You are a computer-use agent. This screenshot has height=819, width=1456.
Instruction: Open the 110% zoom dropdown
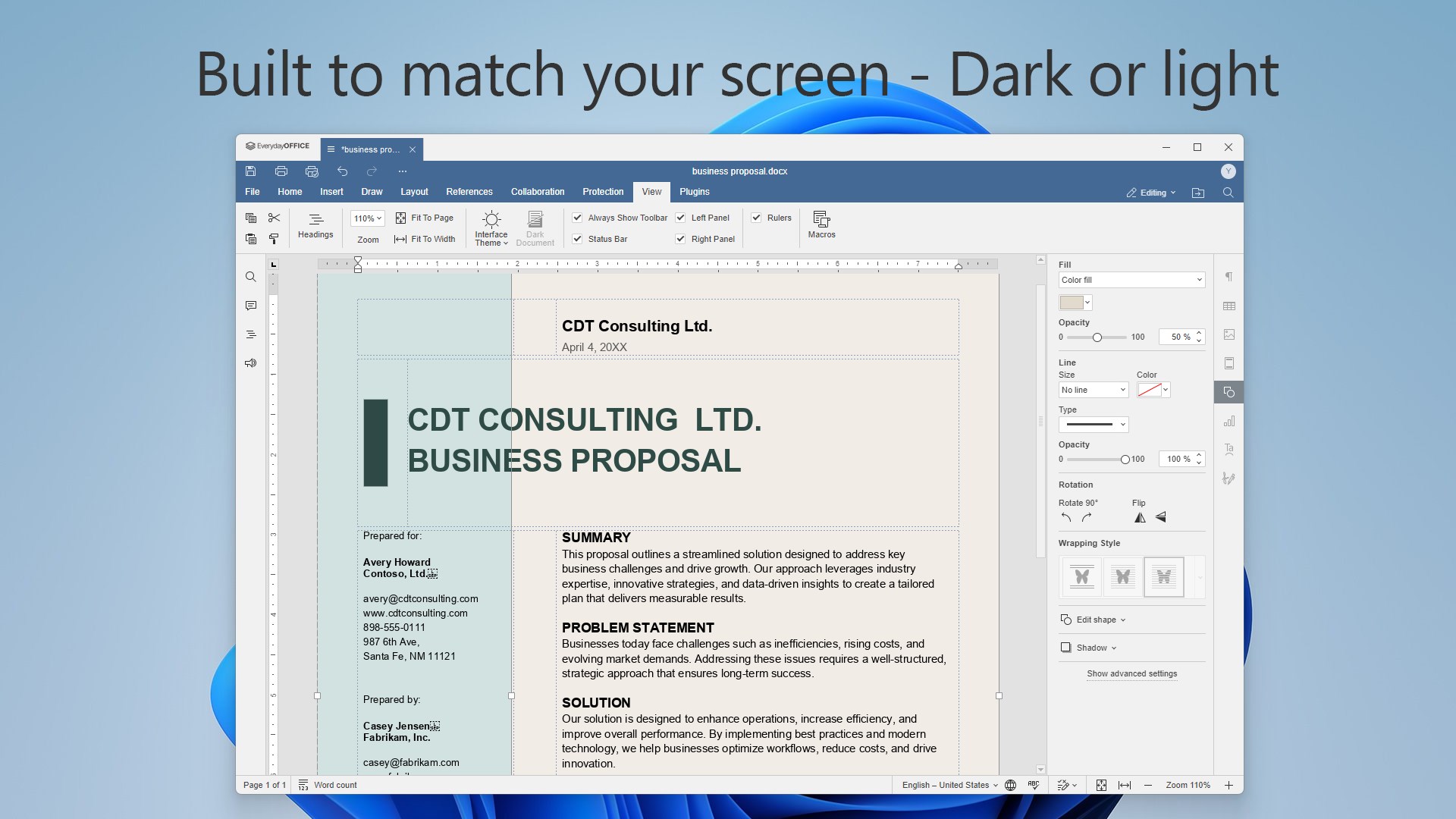(x=368, y=218)
